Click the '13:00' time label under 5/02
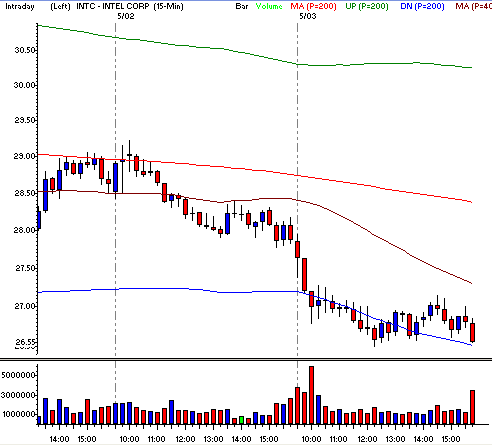492x445 pixels. 213,439
